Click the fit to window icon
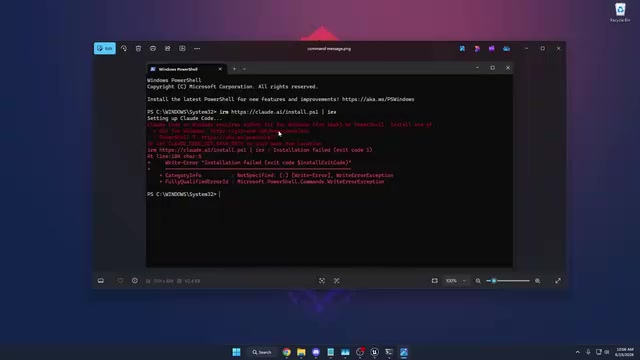This screenshot has height=360, width=640. pos(435,281)
